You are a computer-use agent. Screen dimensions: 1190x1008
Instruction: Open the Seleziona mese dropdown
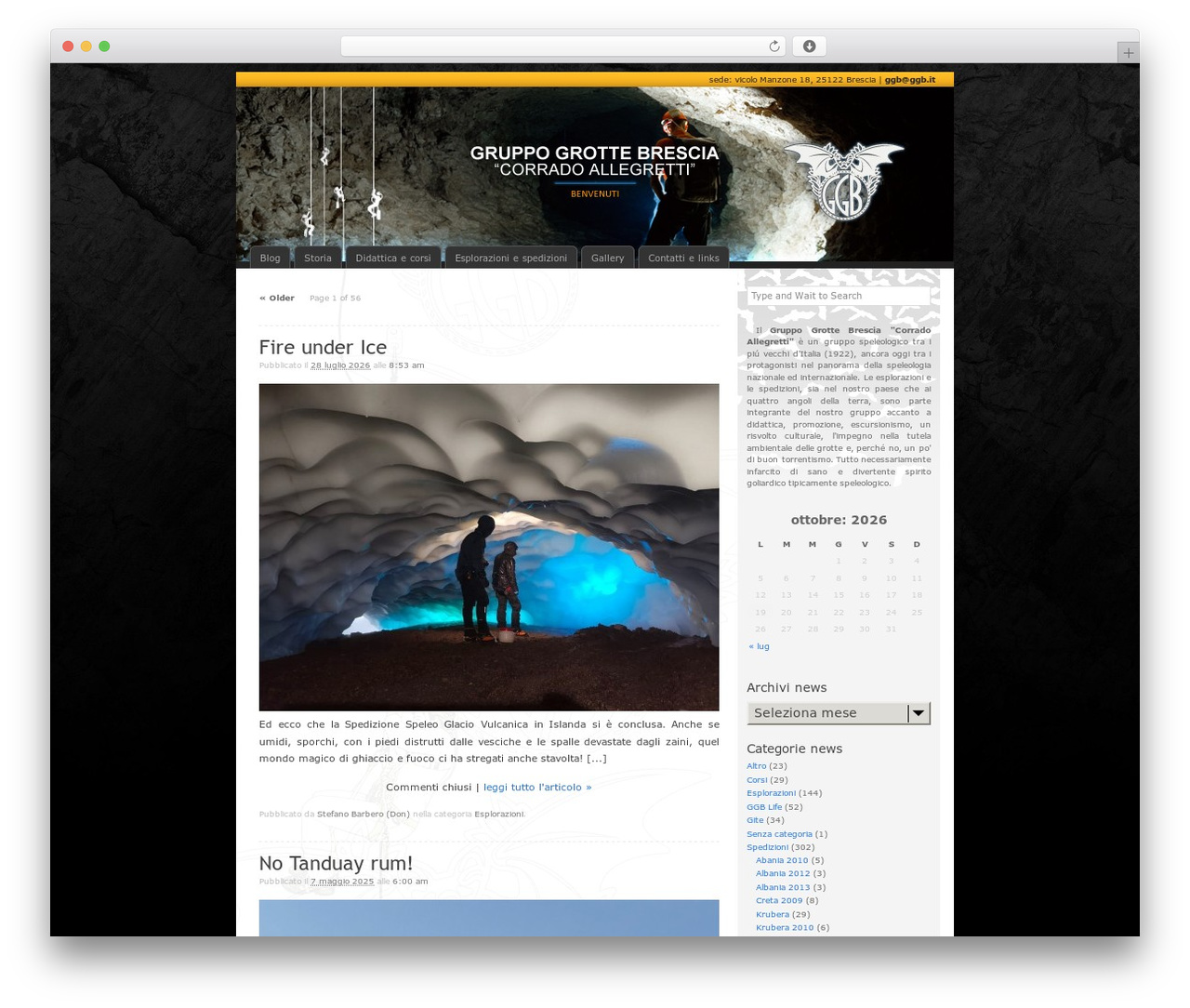839,713
